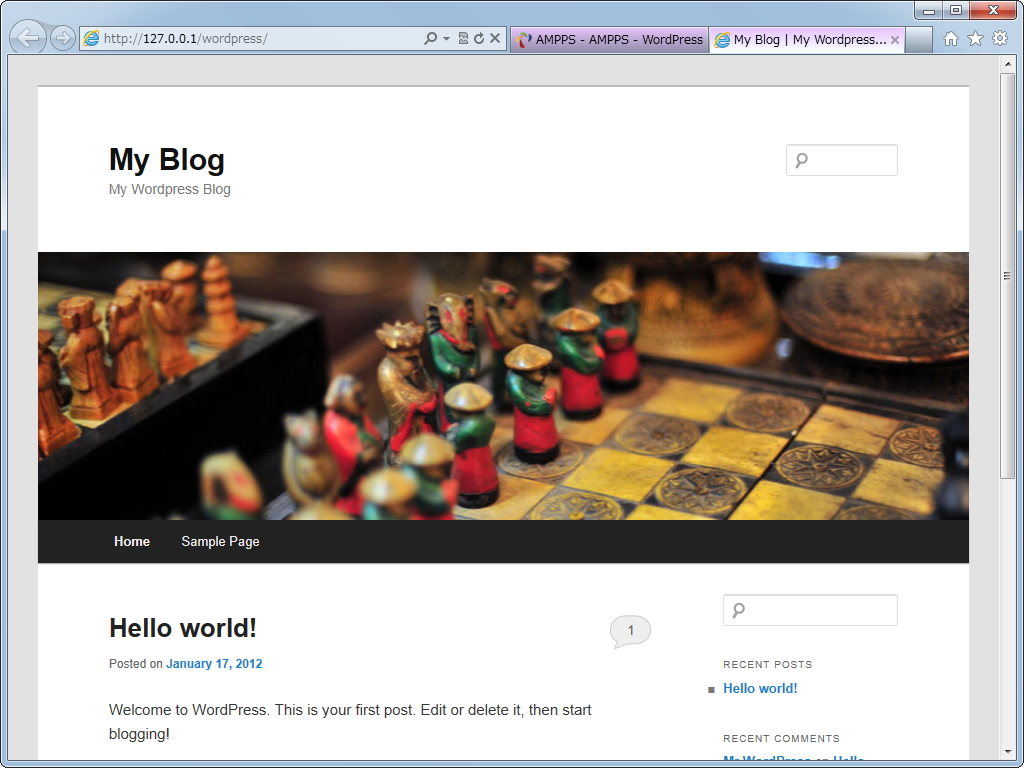This screenshot has height=768, width=1024.
Task: Click the "My Wordpress Blog" tagline text
Action: point(170,189)
